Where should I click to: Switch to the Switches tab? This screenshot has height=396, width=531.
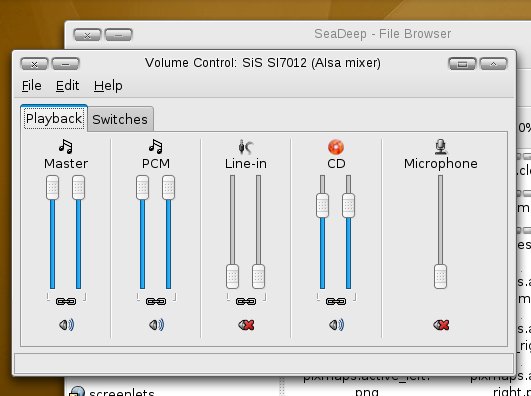120,119
